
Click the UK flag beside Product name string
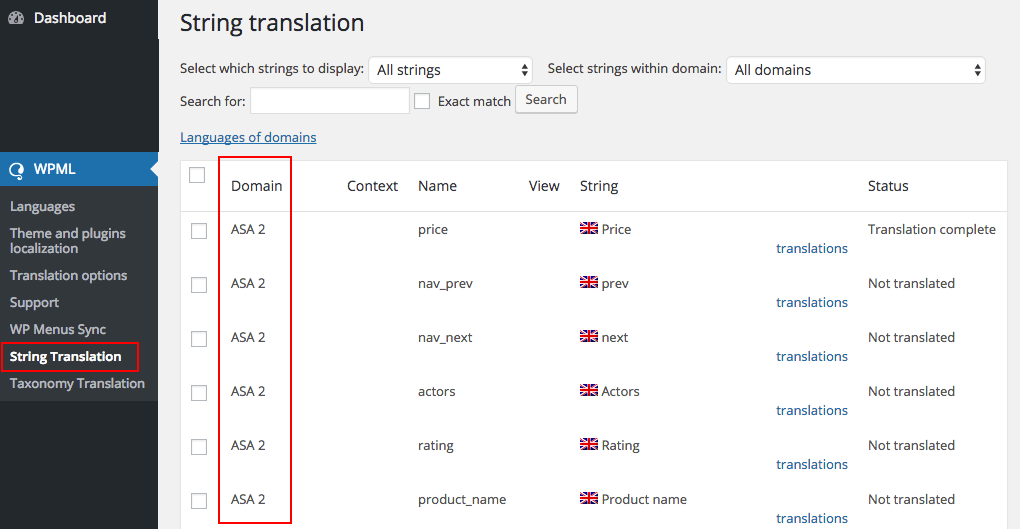(589, 498)
